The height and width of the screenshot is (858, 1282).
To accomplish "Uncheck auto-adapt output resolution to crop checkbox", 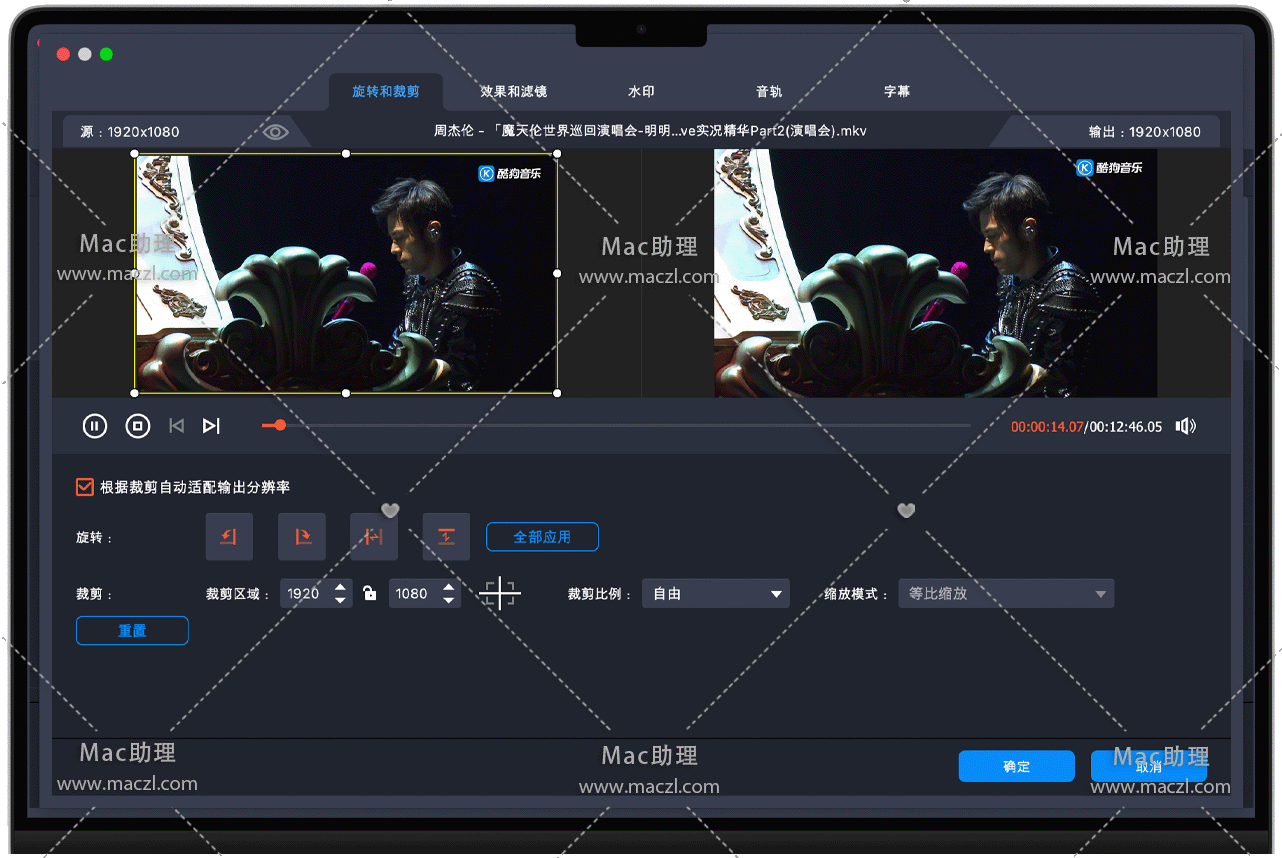I will (x=85, y=487).
